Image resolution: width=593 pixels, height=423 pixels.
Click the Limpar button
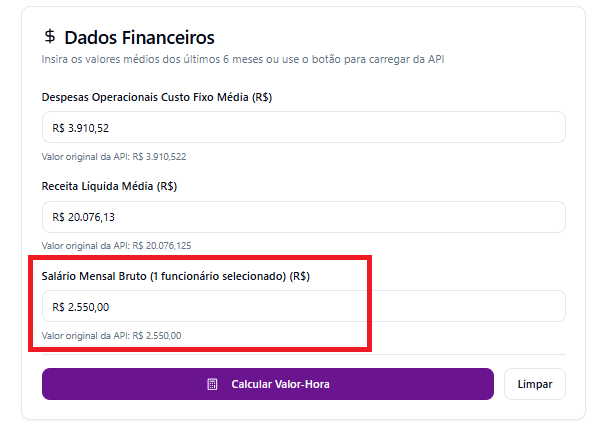click(535, 384)
